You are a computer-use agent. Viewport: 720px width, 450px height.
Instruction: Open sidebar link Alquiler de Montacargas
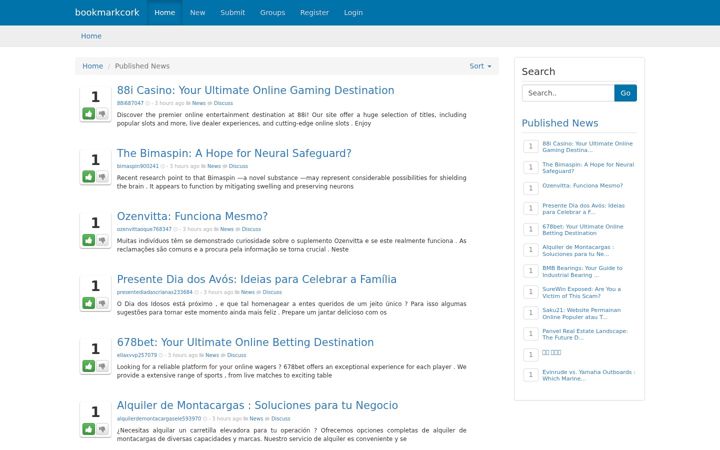click(x=578, y=250)
